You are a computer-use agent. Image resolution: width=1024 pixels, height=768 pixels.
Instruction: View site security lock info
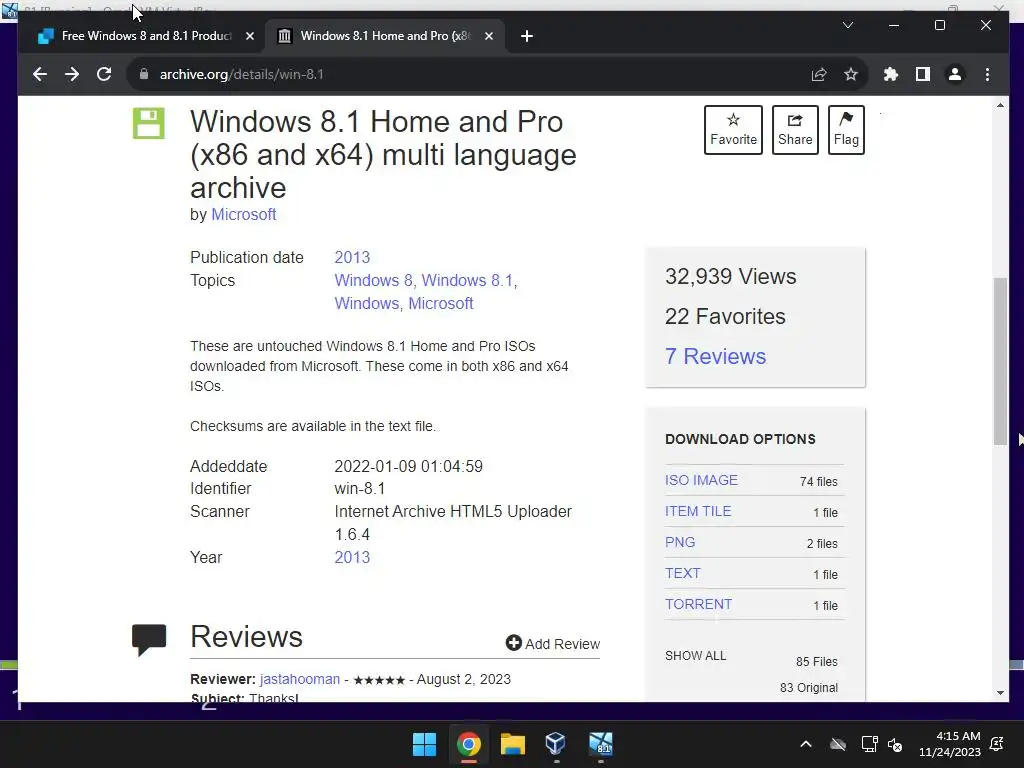coord(144,74)
